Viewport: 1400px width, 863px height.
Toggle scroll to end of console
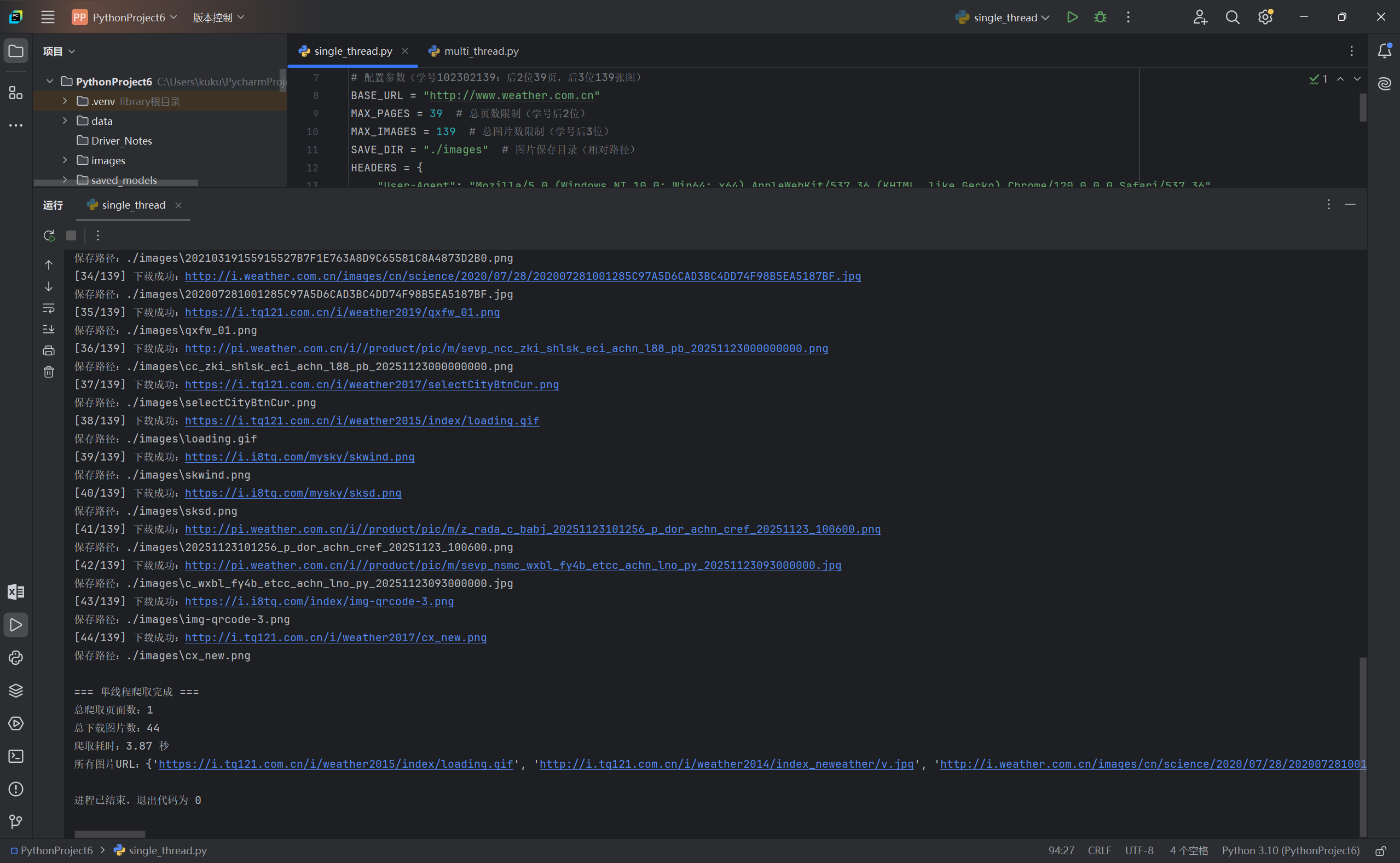coord(49,329)
